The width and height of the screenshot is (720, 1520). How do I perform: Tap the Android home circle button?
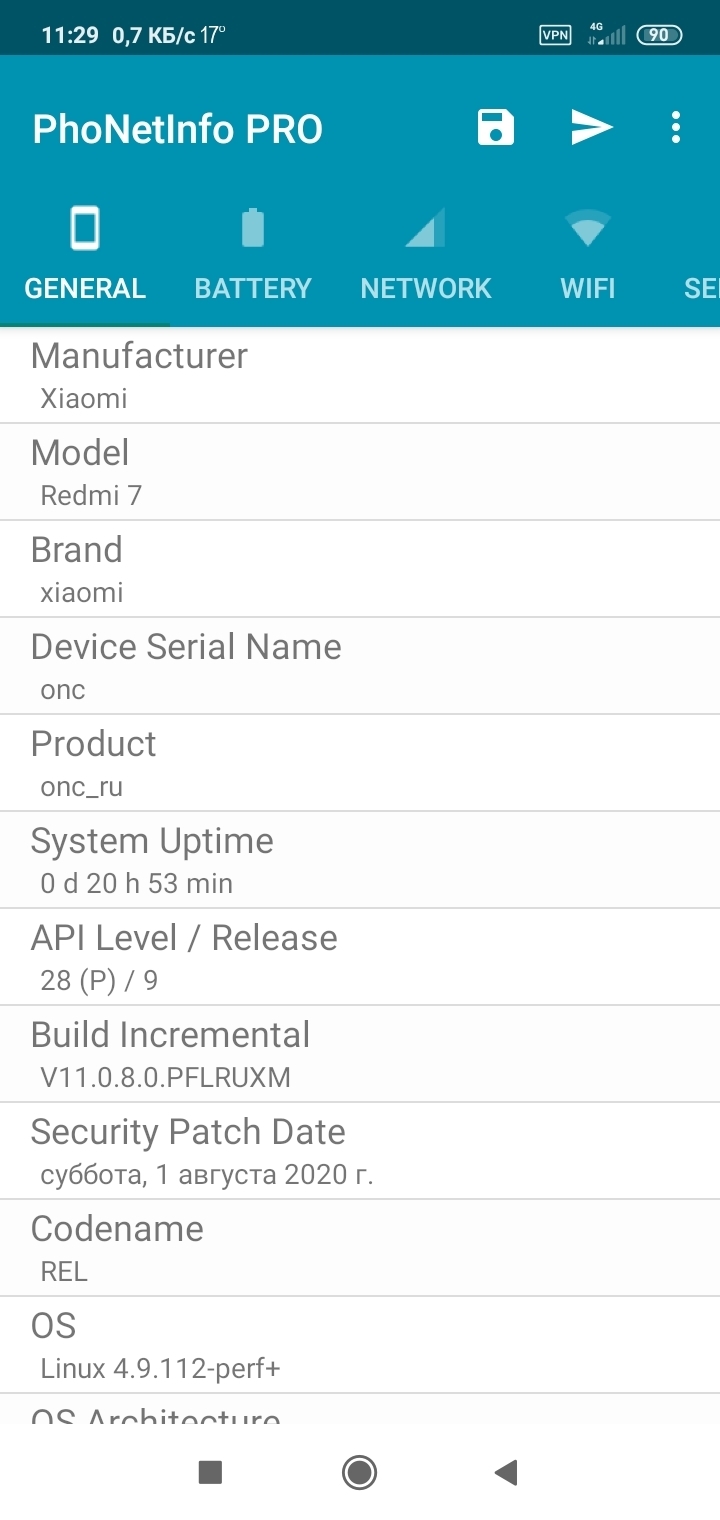point(359,1472)
